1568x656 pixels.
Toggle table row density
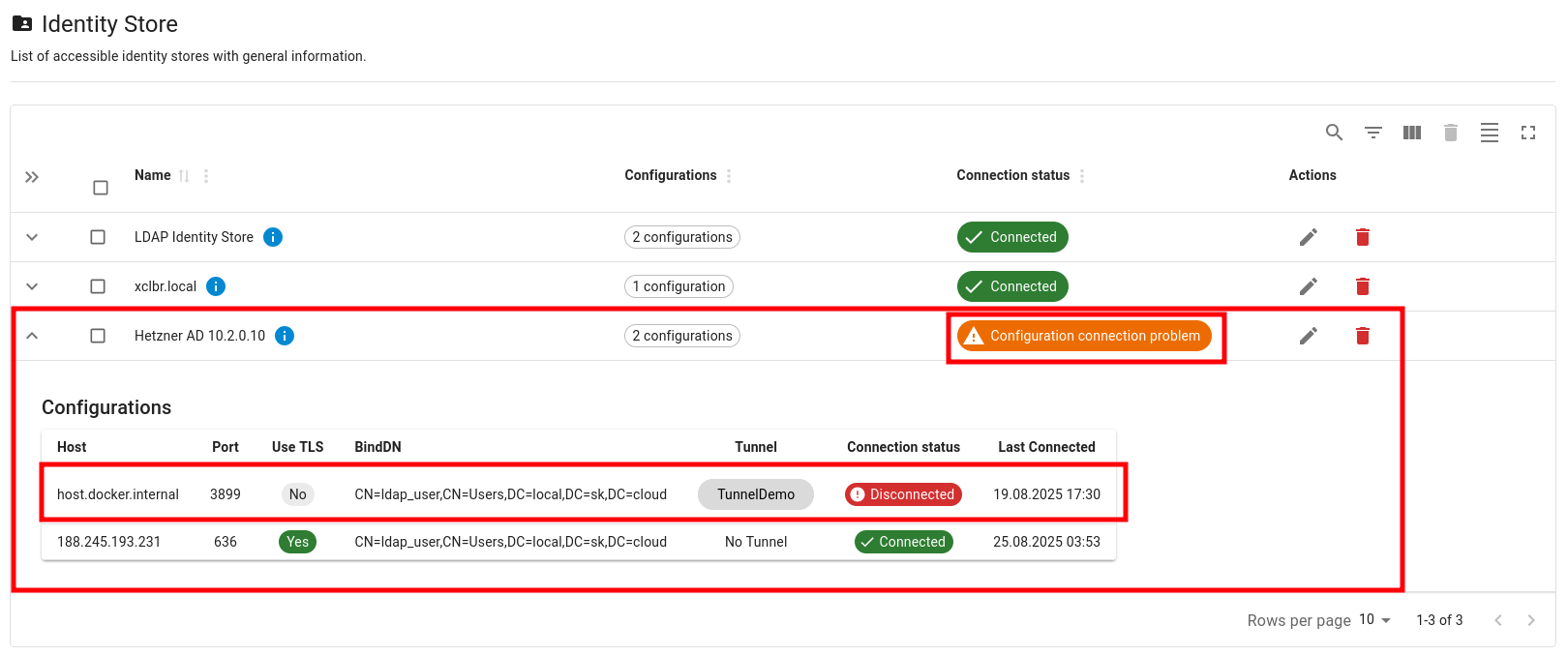pos(1489,133)
